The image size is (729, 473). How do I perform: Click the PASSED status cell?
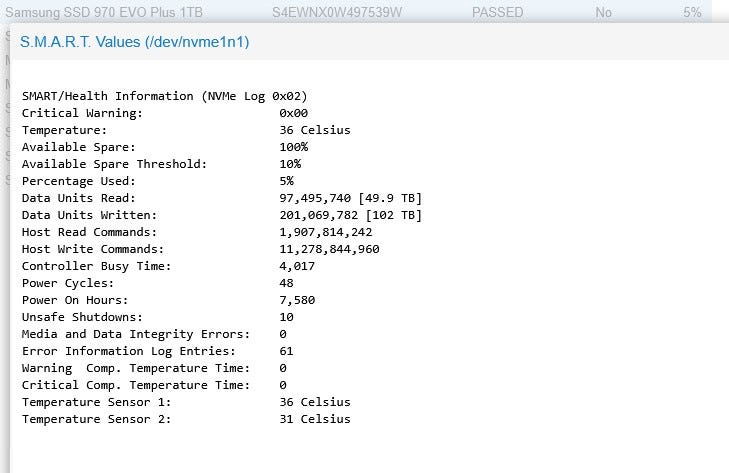click(x=497, y=13)
